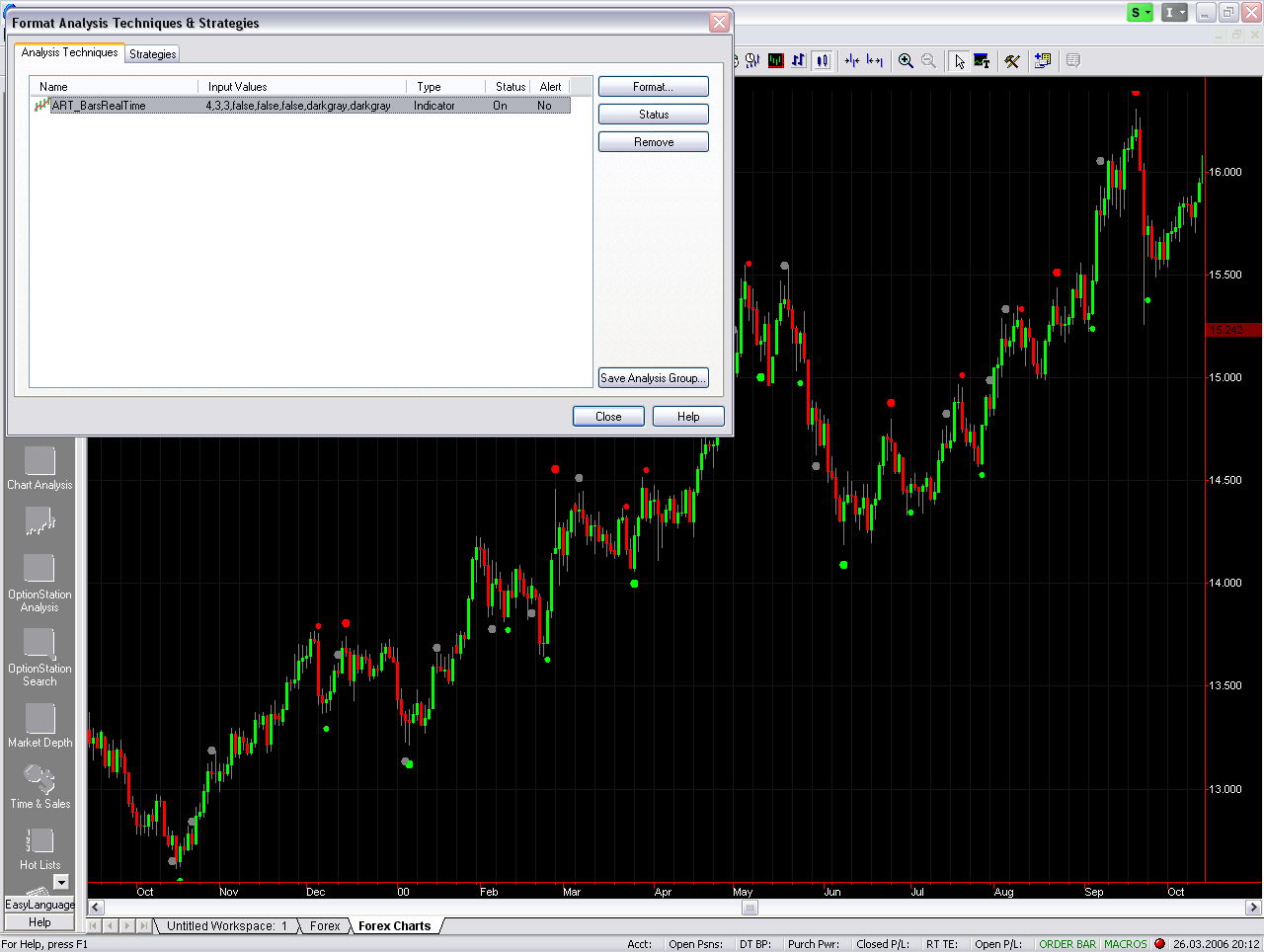Open the Time & Sales shortcut

click(x=39, y=787)
